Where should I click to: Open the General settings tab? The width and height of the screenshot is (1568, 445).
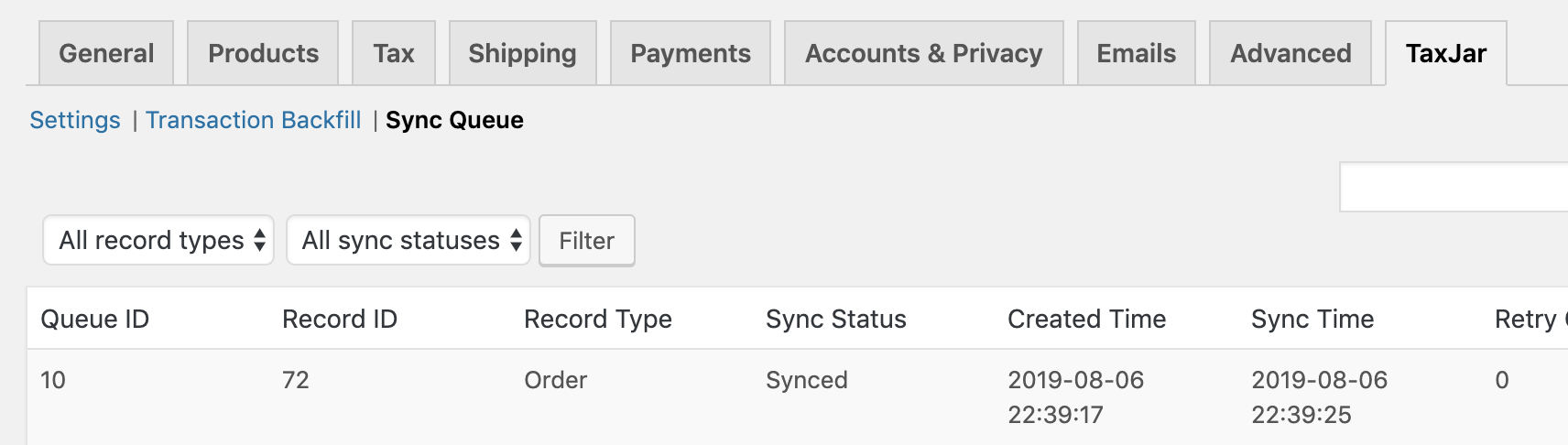point(106,53)
